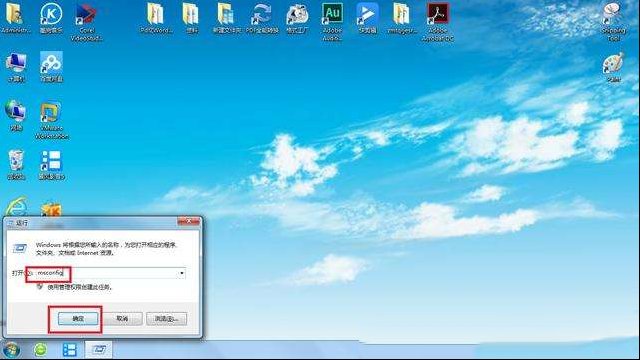Image resolution: width=640 pixels, height=360 pixels.
Task: Select the Computer desktop icon
Action: (16, 67)
